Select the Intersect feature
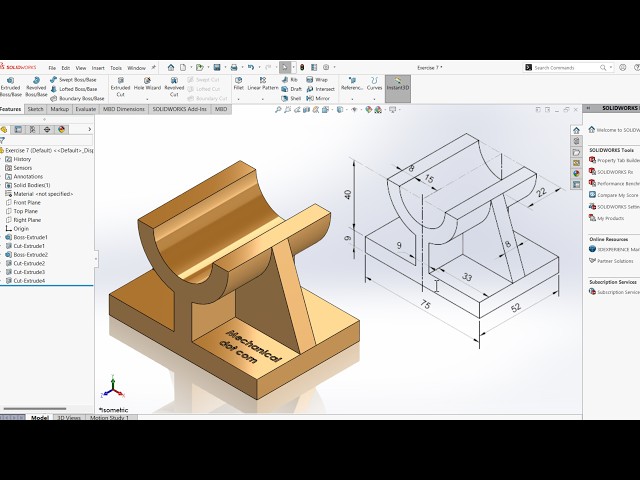Image resolution: width=640 pixels, height=480 pixels. (320, 89)
